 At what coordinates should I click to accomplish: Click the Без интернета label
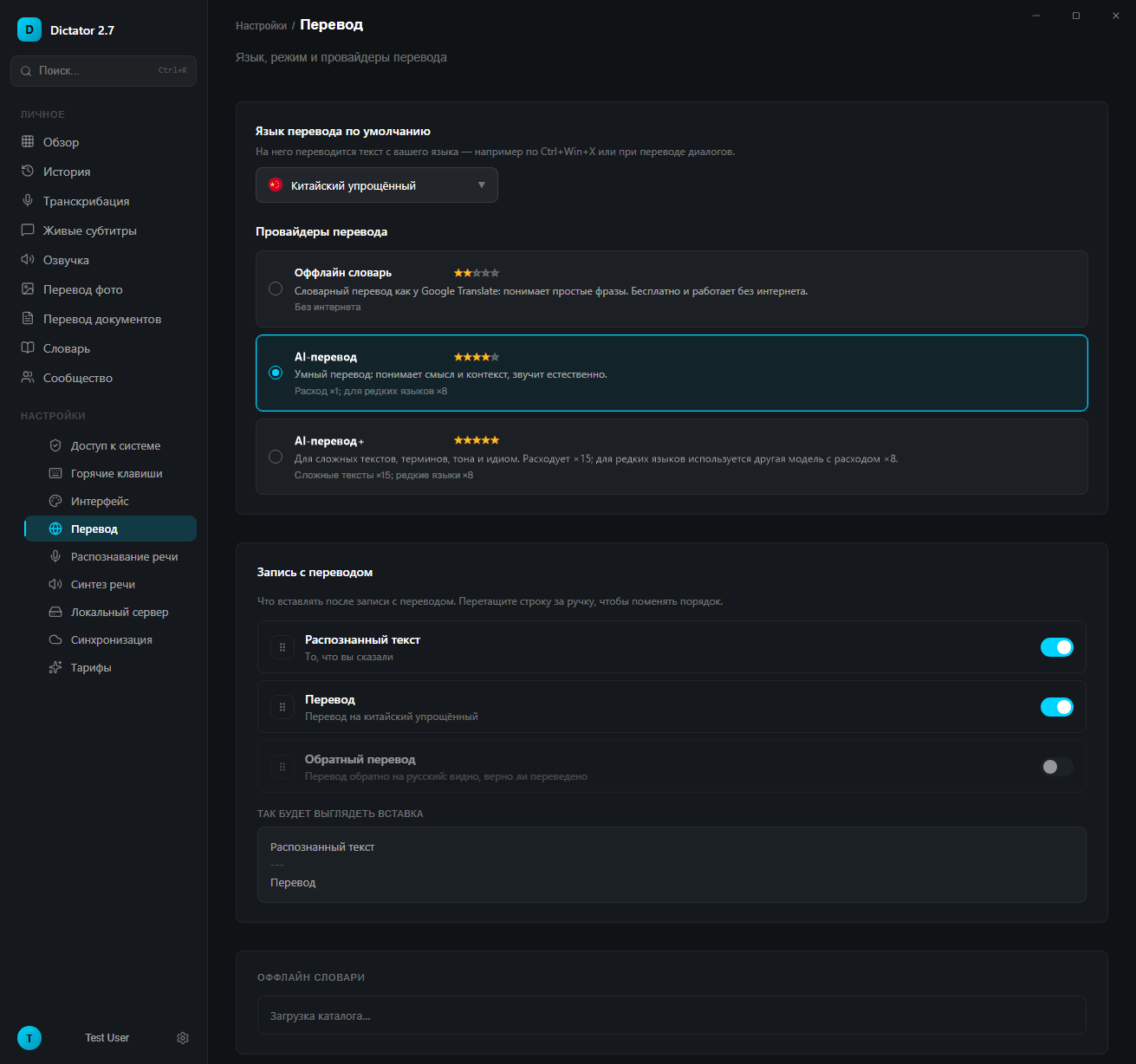tap(328, 307)
